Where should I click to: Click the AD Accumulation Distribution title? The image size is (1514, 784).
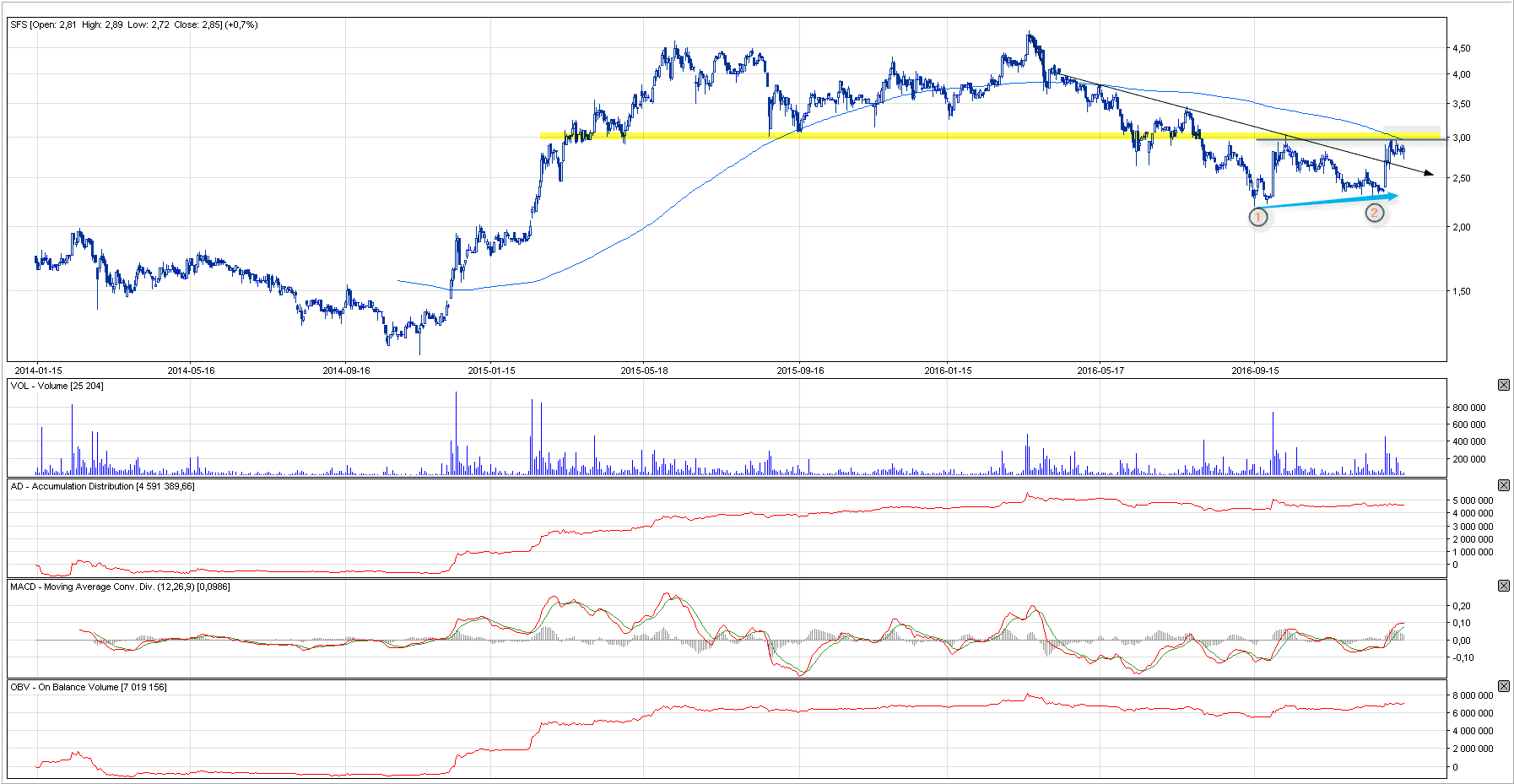(102, 486)
